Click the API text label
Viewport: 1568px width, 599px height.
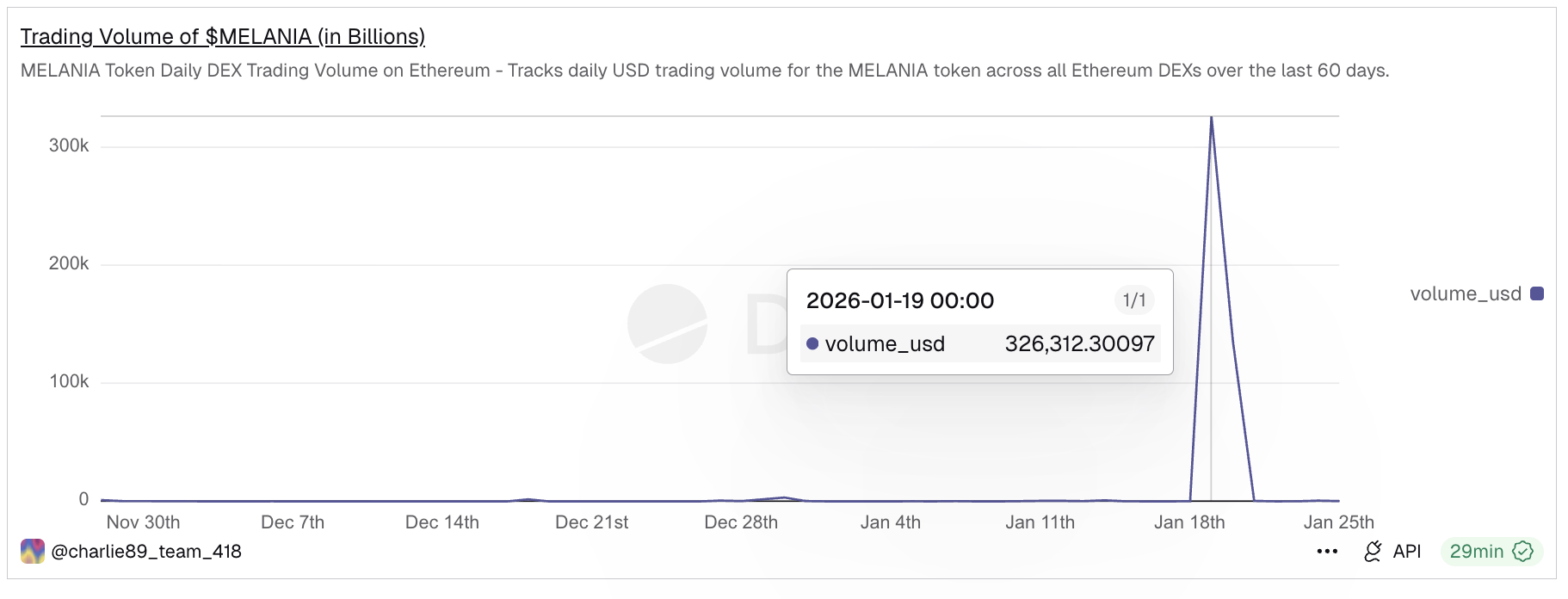[1407, 552]
